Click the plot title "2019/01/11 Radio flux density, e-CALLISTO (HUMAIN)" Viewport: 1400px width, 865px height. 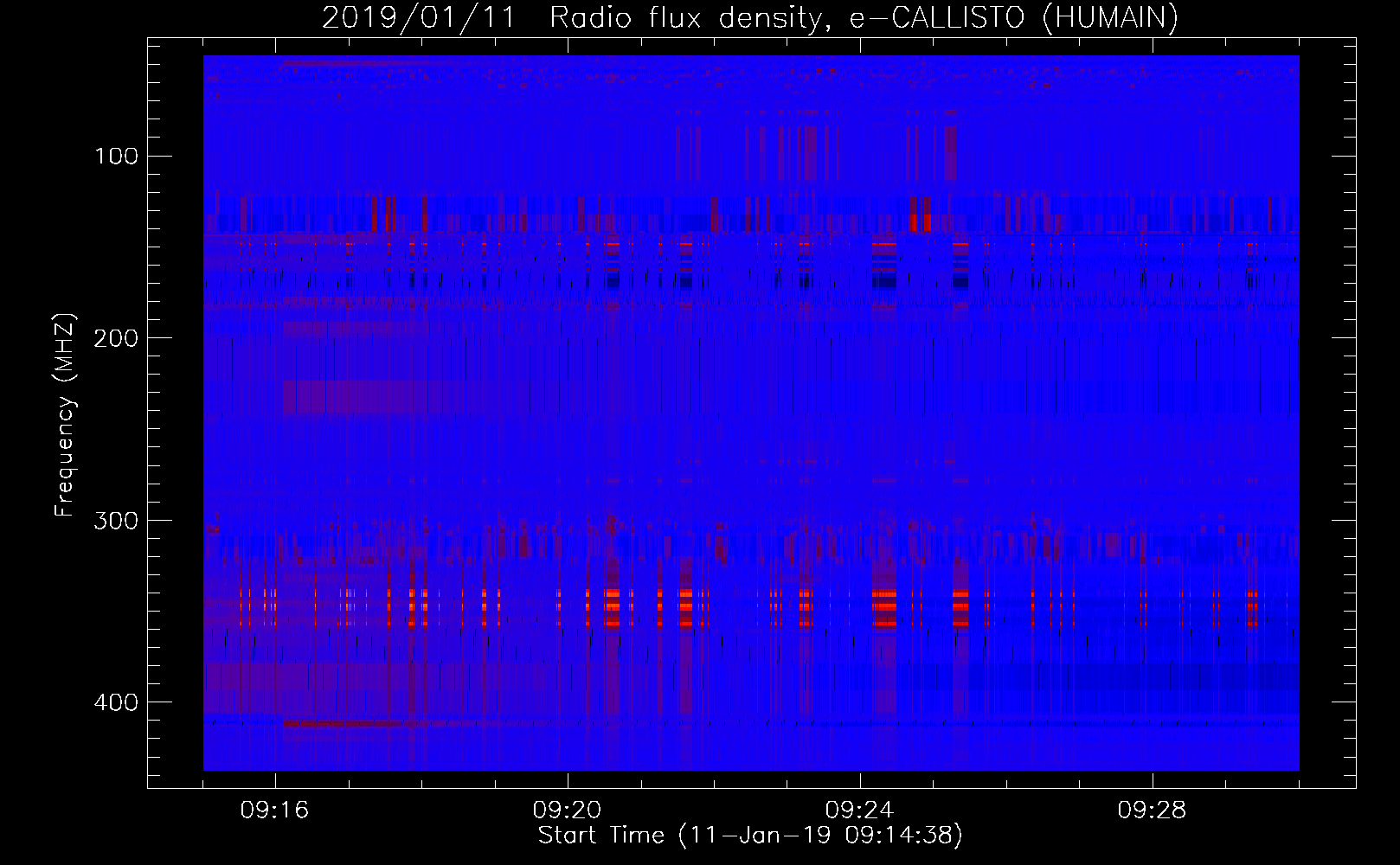pos(750,17)
